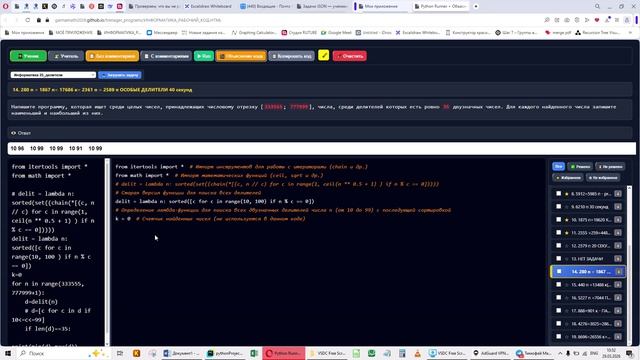Click the small square icon right of task row 16
640x360 pixels.
(x=618, y=298)
